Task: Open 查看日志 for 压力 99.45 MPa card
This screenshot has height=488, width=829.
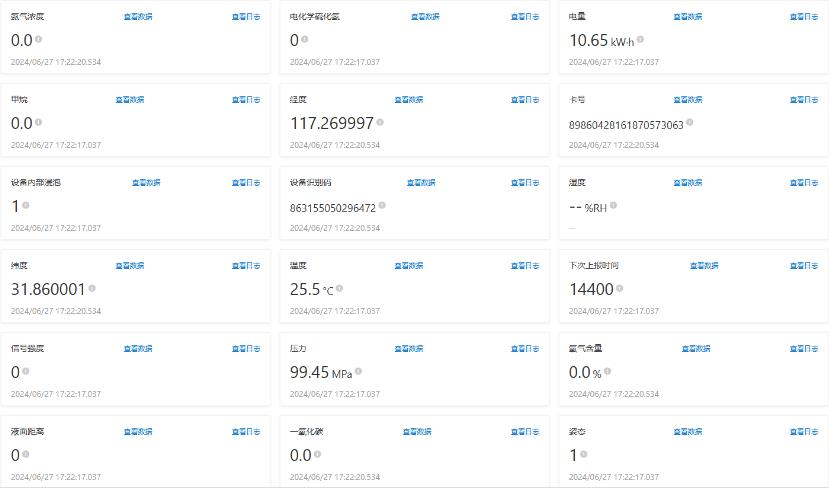Action: tap(525, 349)
